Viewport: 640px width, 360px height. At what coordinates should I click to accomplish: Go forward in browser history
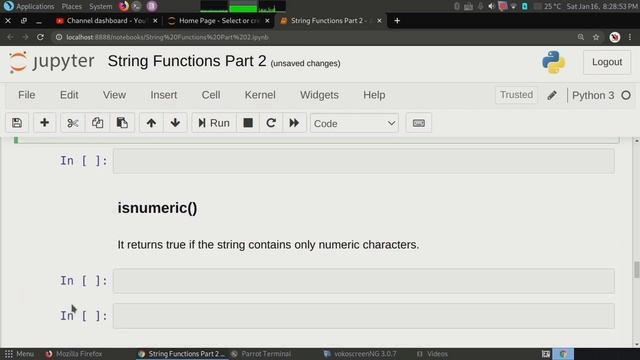[x=25, y=37]
